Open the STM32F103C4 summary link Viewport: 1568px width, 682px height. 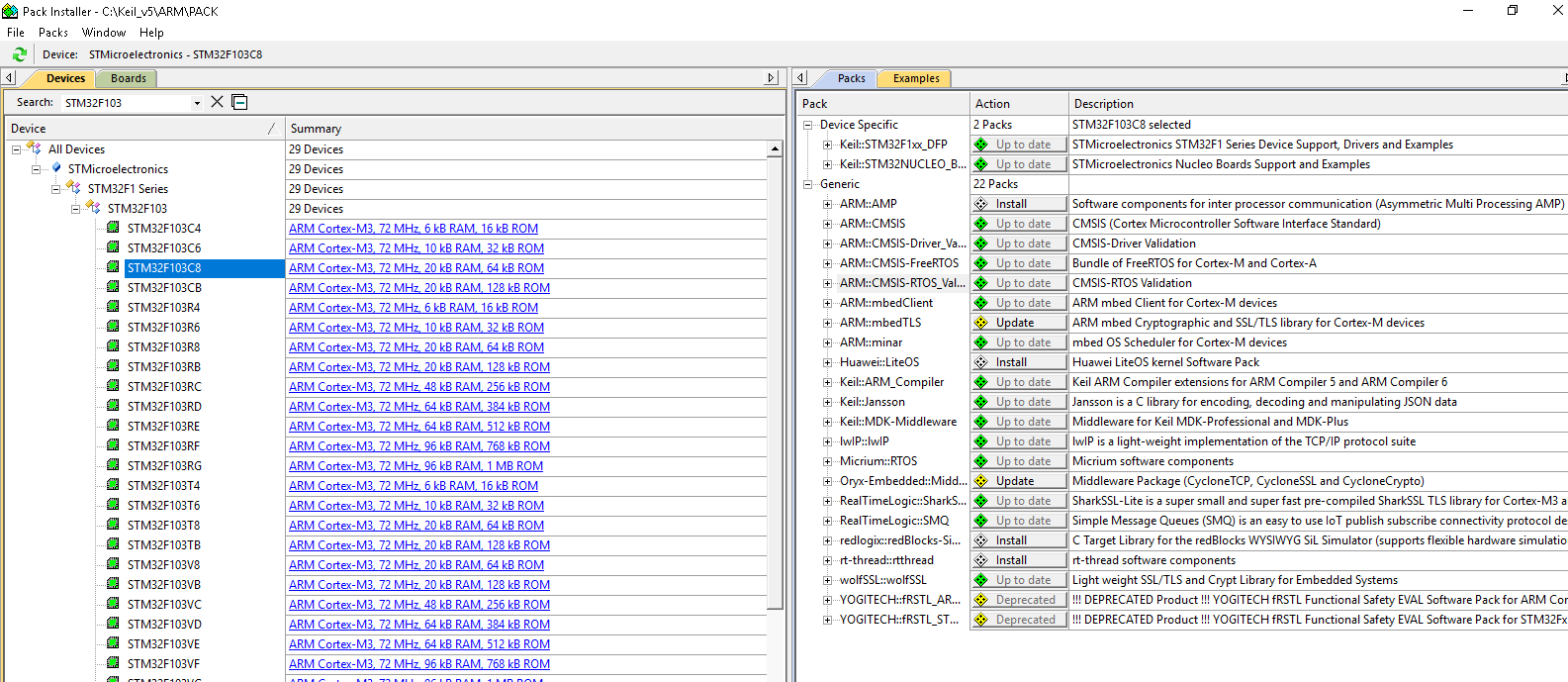point(414,229)
